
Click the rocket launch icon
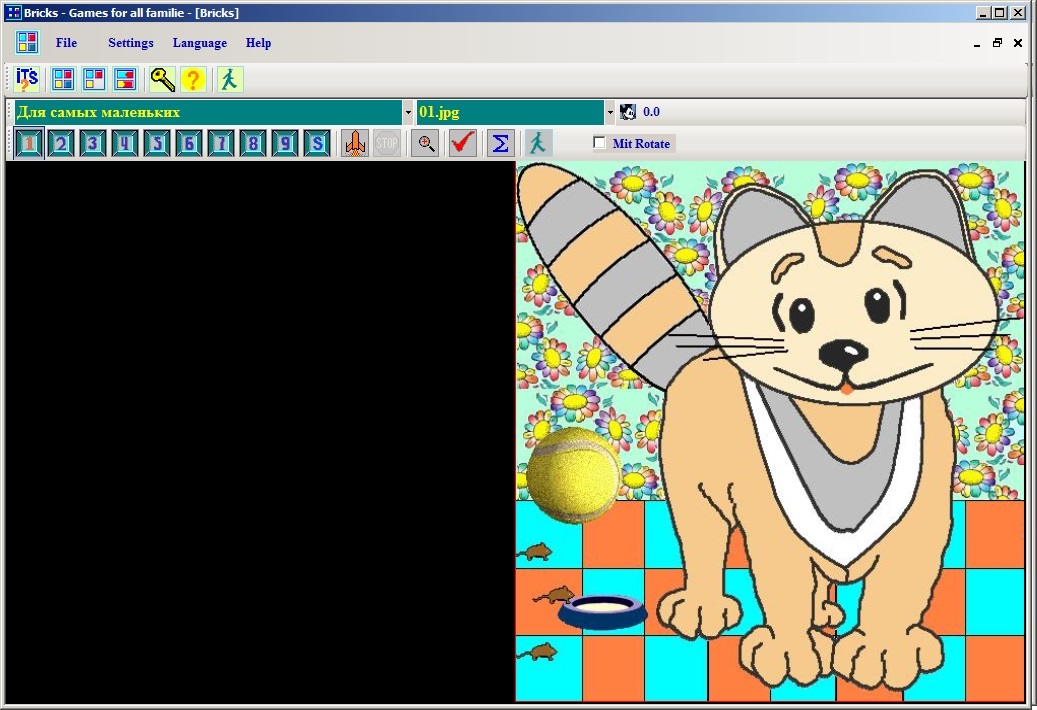(355, 143)
